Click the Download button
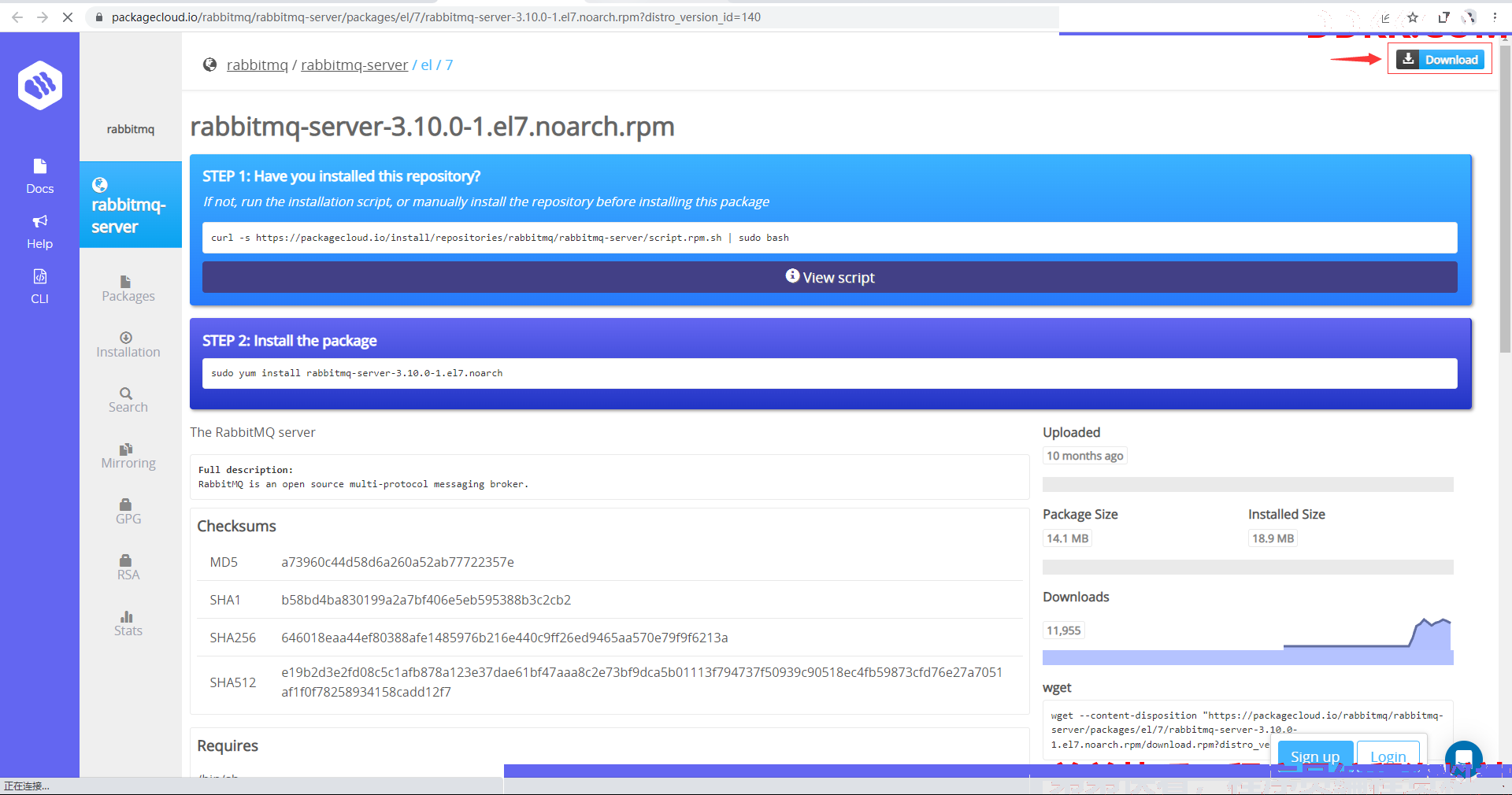1512x795 pixels. (x=1440, y=59)
